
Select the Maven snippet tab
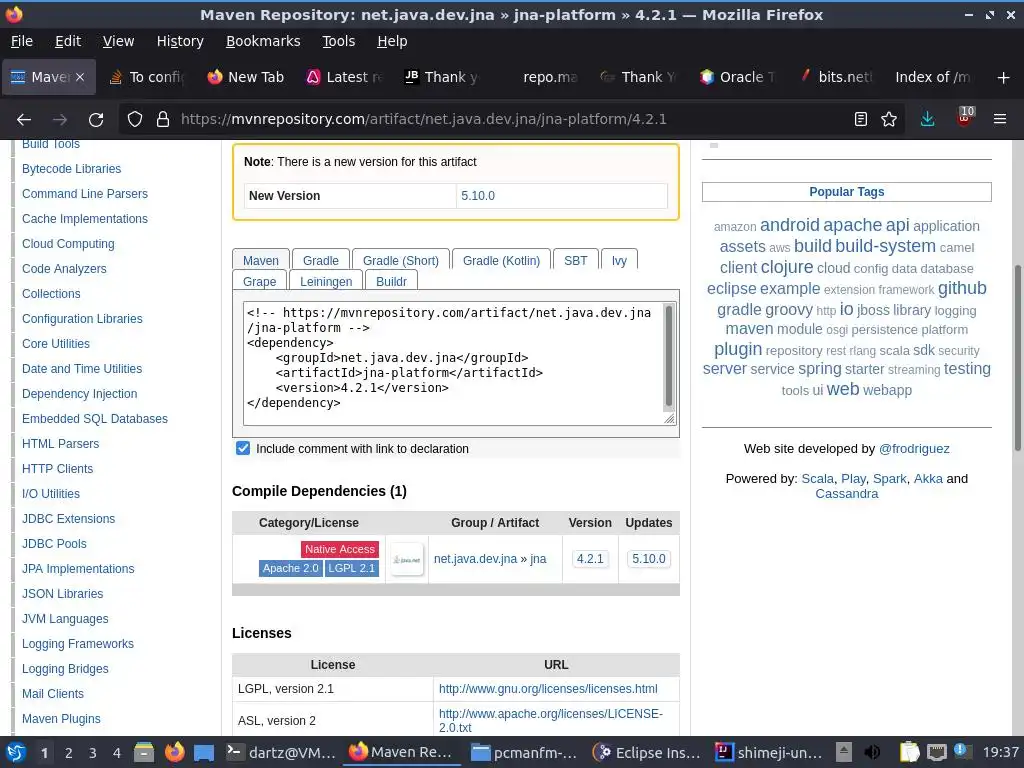point(261,261)
